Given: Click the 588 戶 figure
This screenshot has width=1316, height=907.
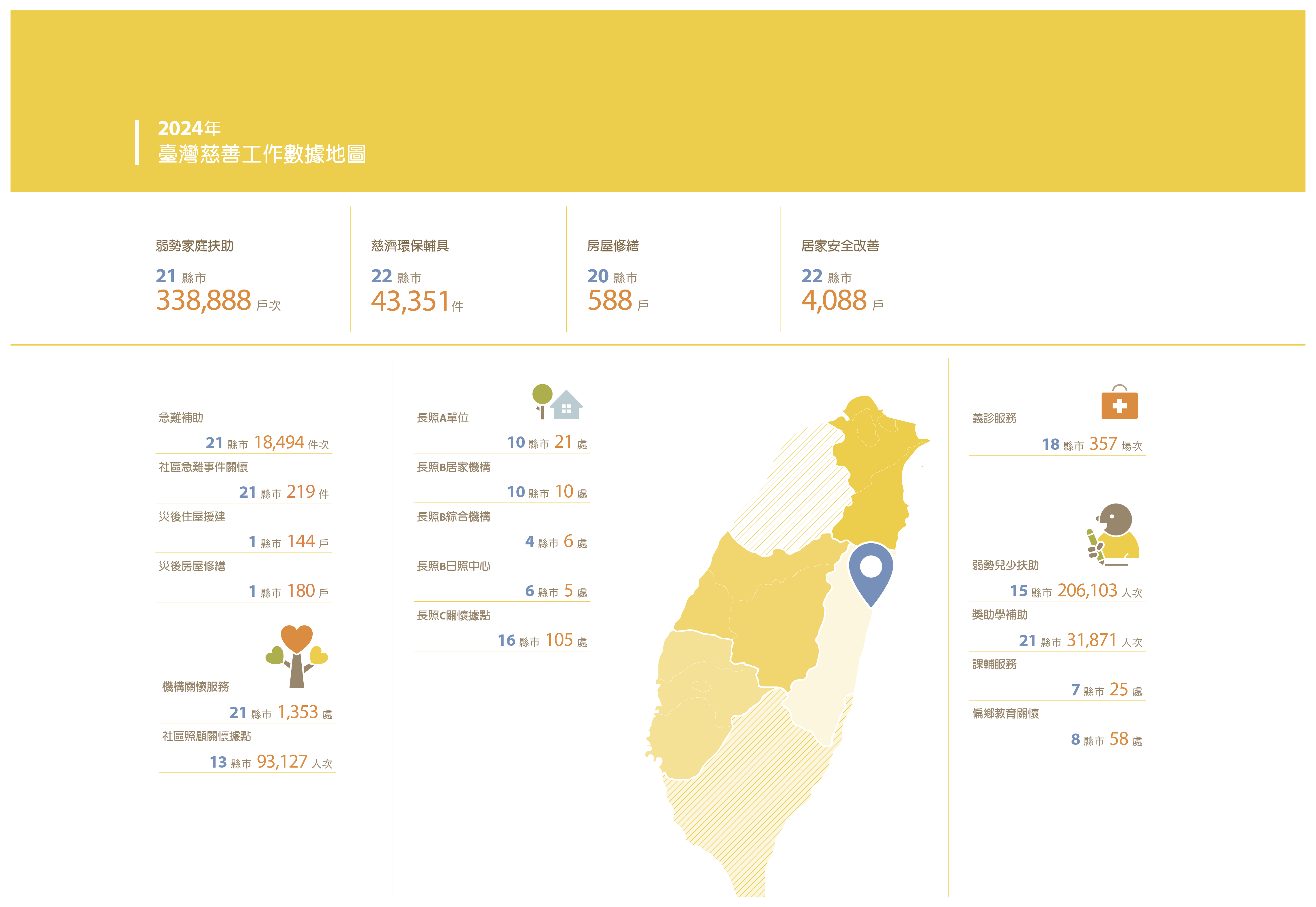Looking at the screenshot, I should coord(618,300).
